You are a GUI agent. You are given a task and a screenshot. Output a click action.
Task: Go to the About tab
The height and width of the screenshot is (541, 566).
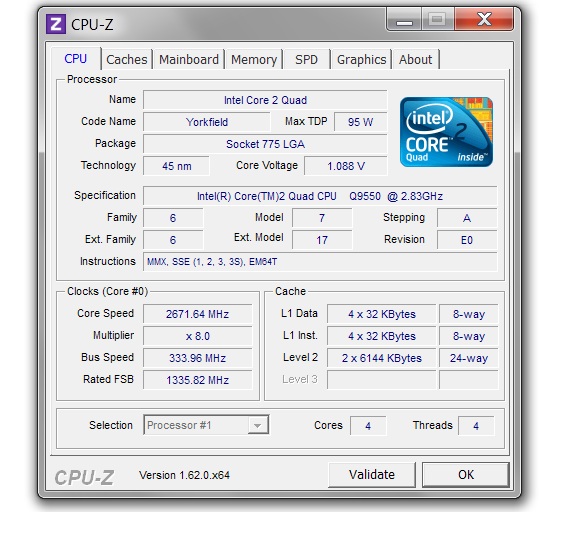pos(415,60)
